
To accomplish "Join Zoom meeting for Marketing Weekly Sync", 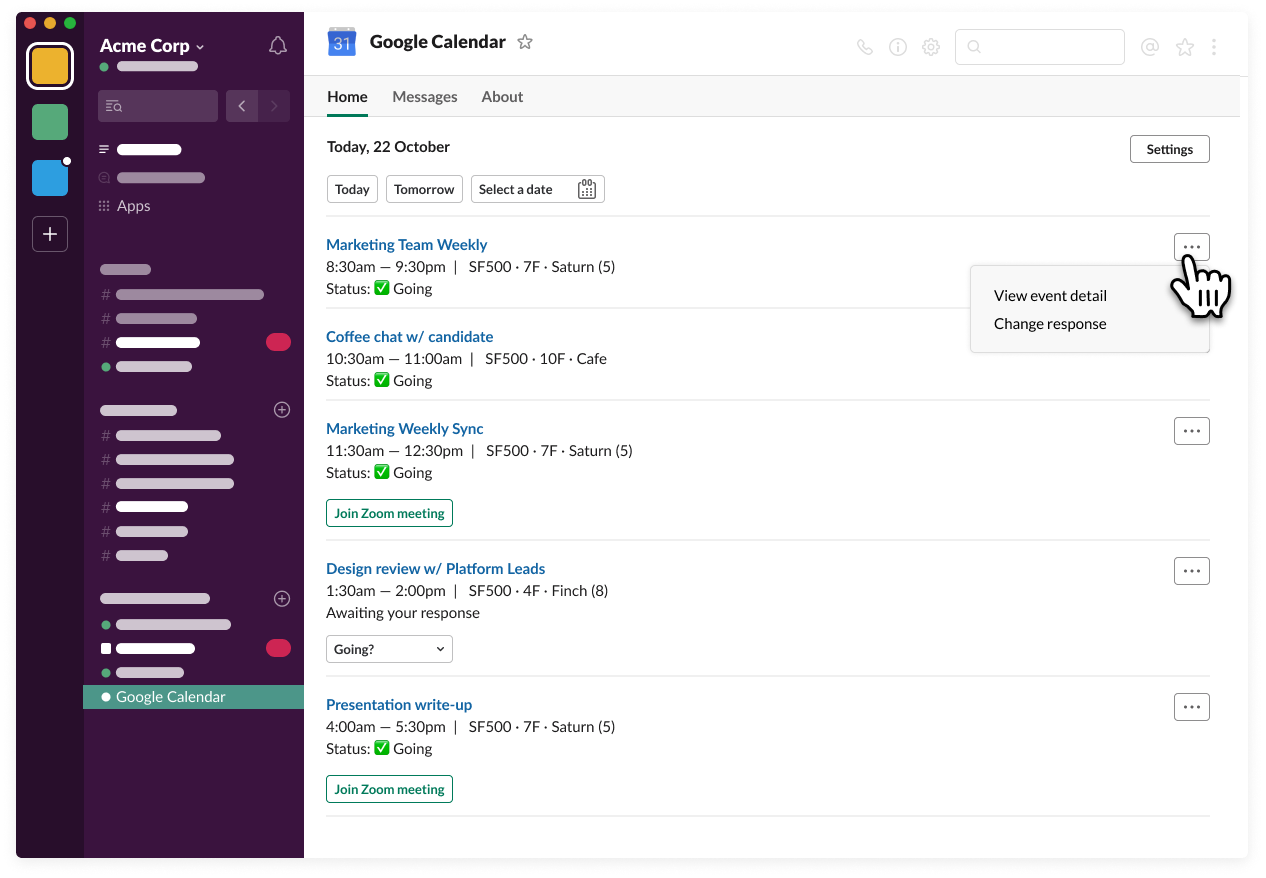I will tap(389, 513).
